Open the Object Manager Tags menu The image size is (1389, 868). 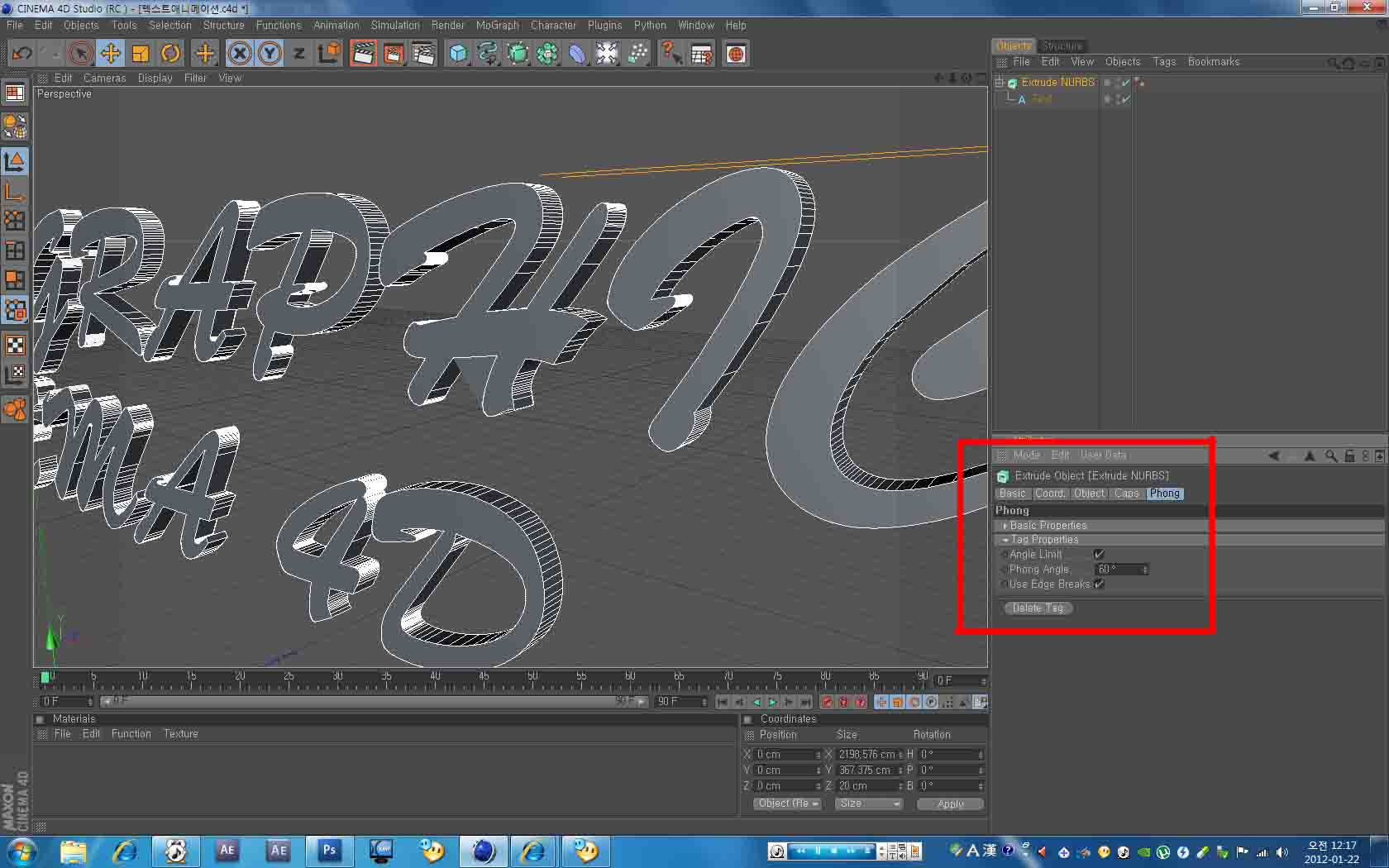[x=1164, y=62]
